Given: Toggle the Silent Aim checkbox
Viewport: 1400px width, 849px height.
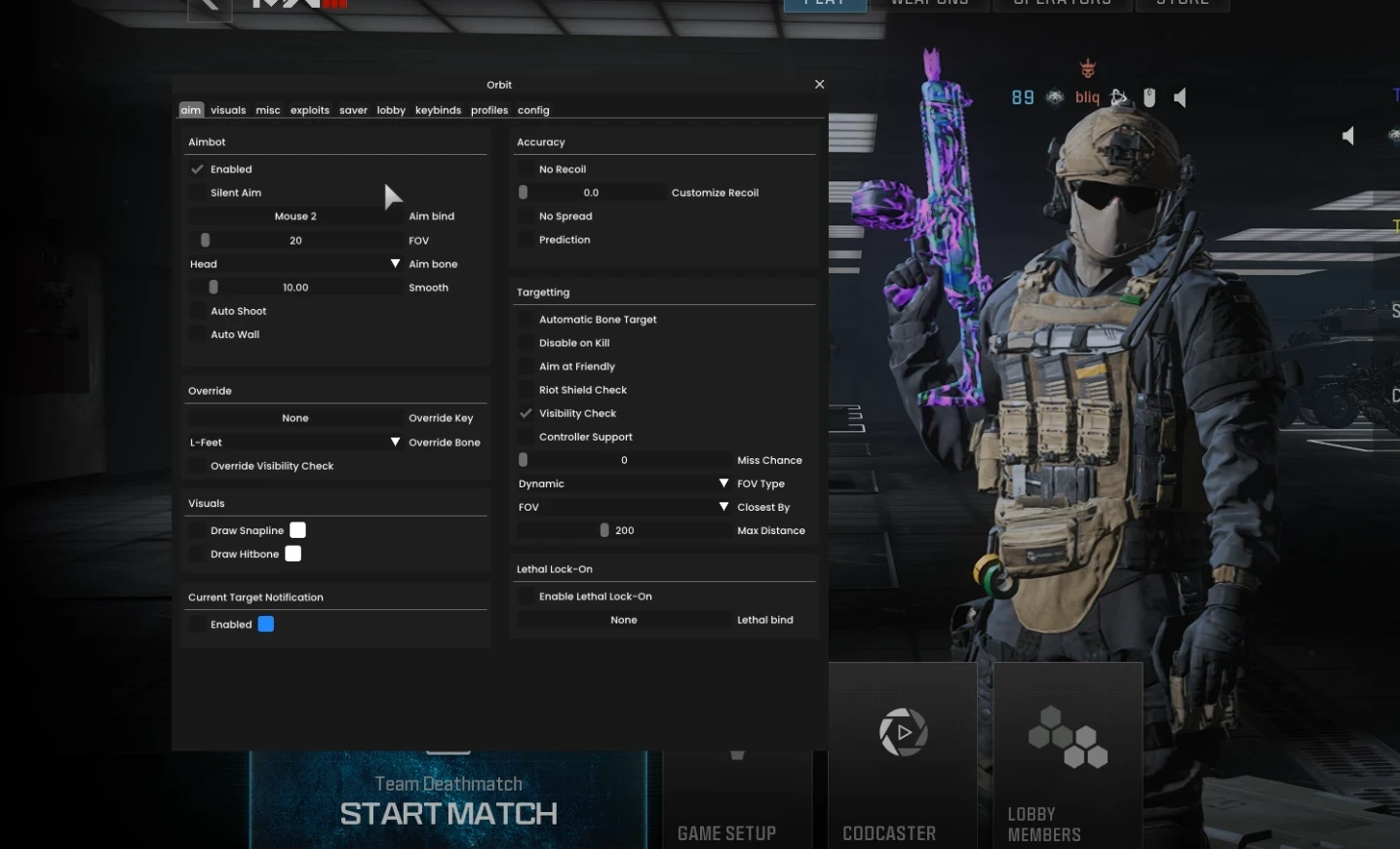Looking at the screenshot, I should pyautogui.click(x=198, y=193).
